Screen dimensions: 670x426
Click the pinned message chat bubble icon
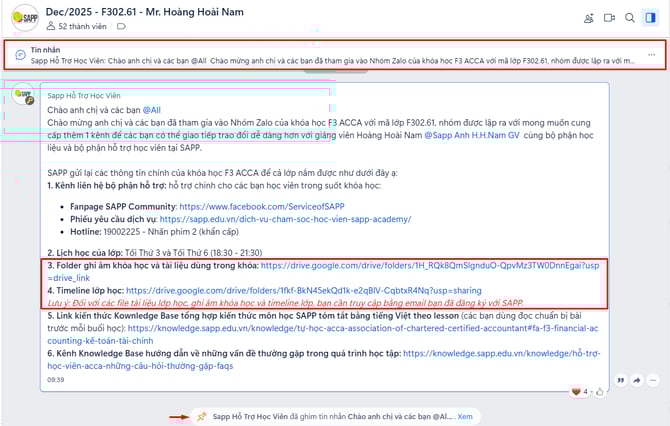(x=21, y=54)
